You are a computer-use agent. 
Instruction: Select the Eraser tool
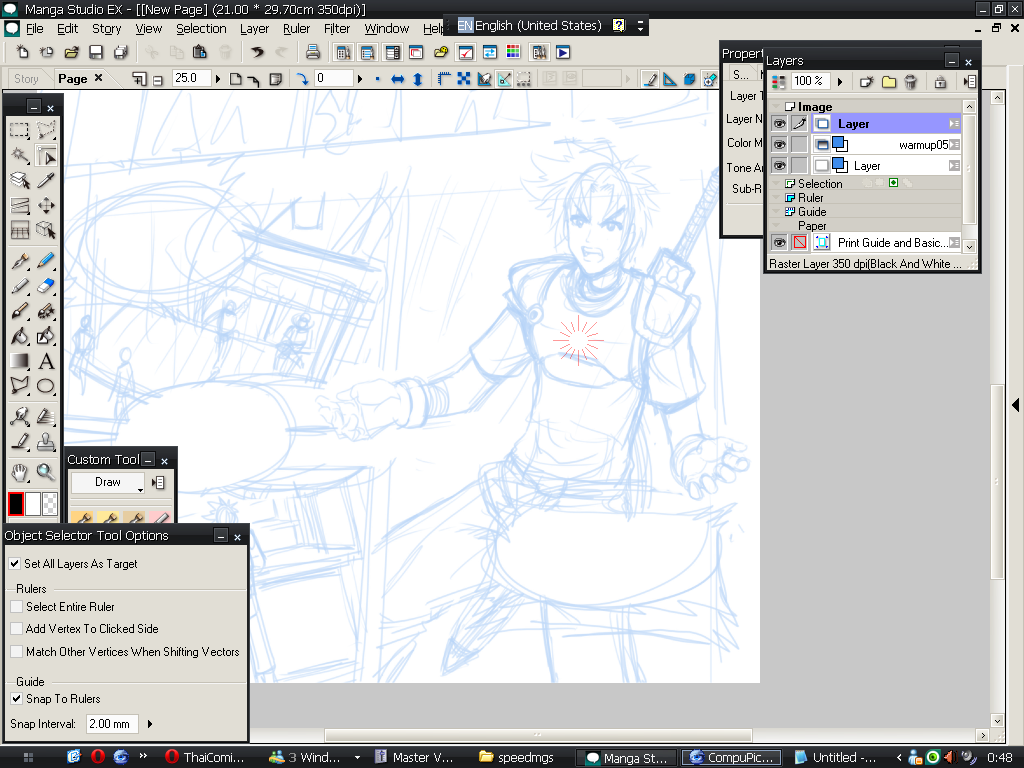46,286
